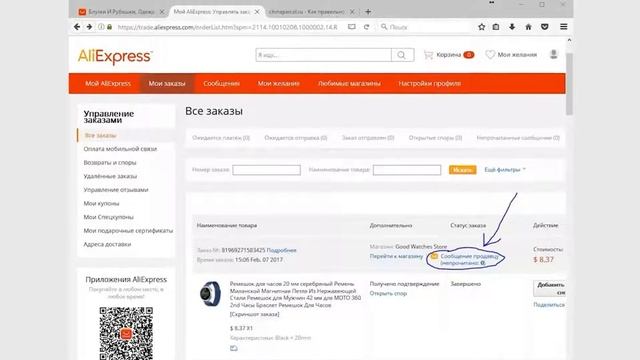Open the Мой AliExpress navigation item
The width and height of the screenshot is (640, 360).
pyautogui.click(x=108, y=84)
